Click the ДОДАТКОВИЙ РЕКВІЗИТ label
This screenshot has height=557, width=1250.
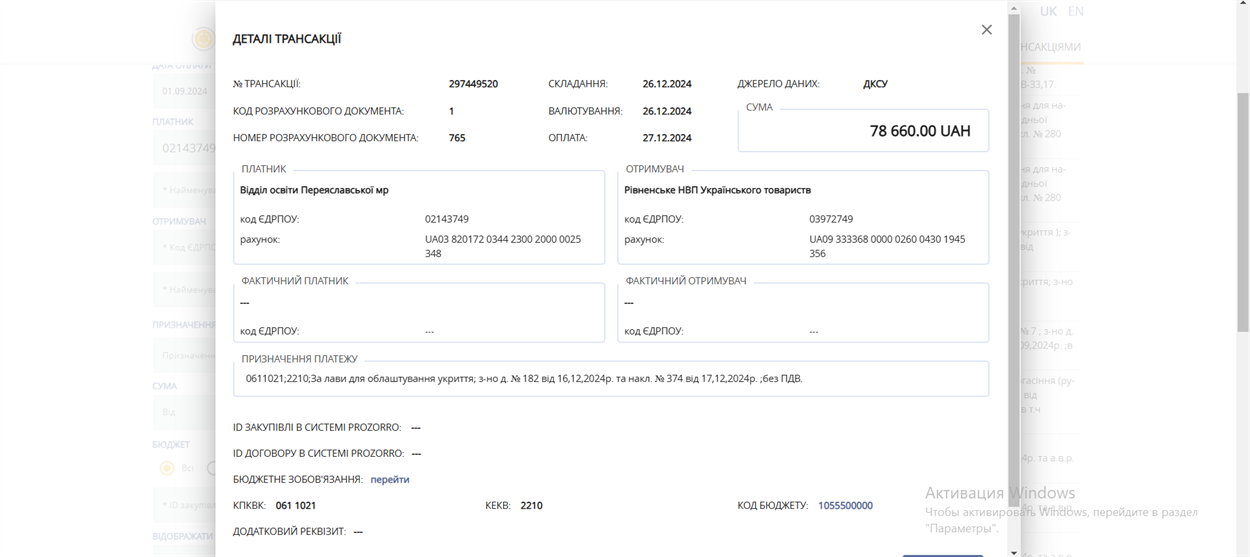click(289, 532)
